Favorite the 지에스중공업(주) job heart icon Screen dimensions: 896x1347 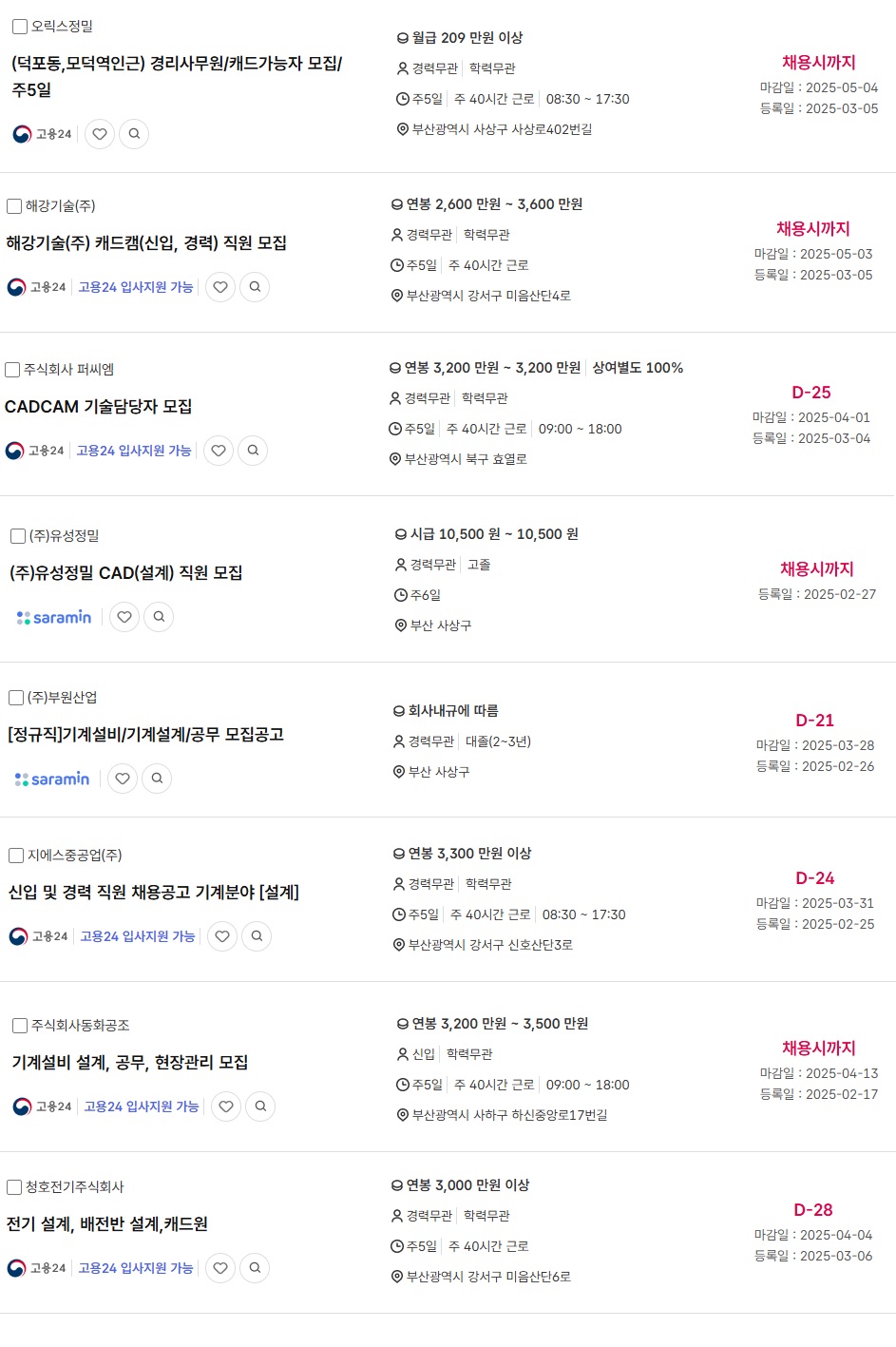pyautogui.click(x=222, y=936)
